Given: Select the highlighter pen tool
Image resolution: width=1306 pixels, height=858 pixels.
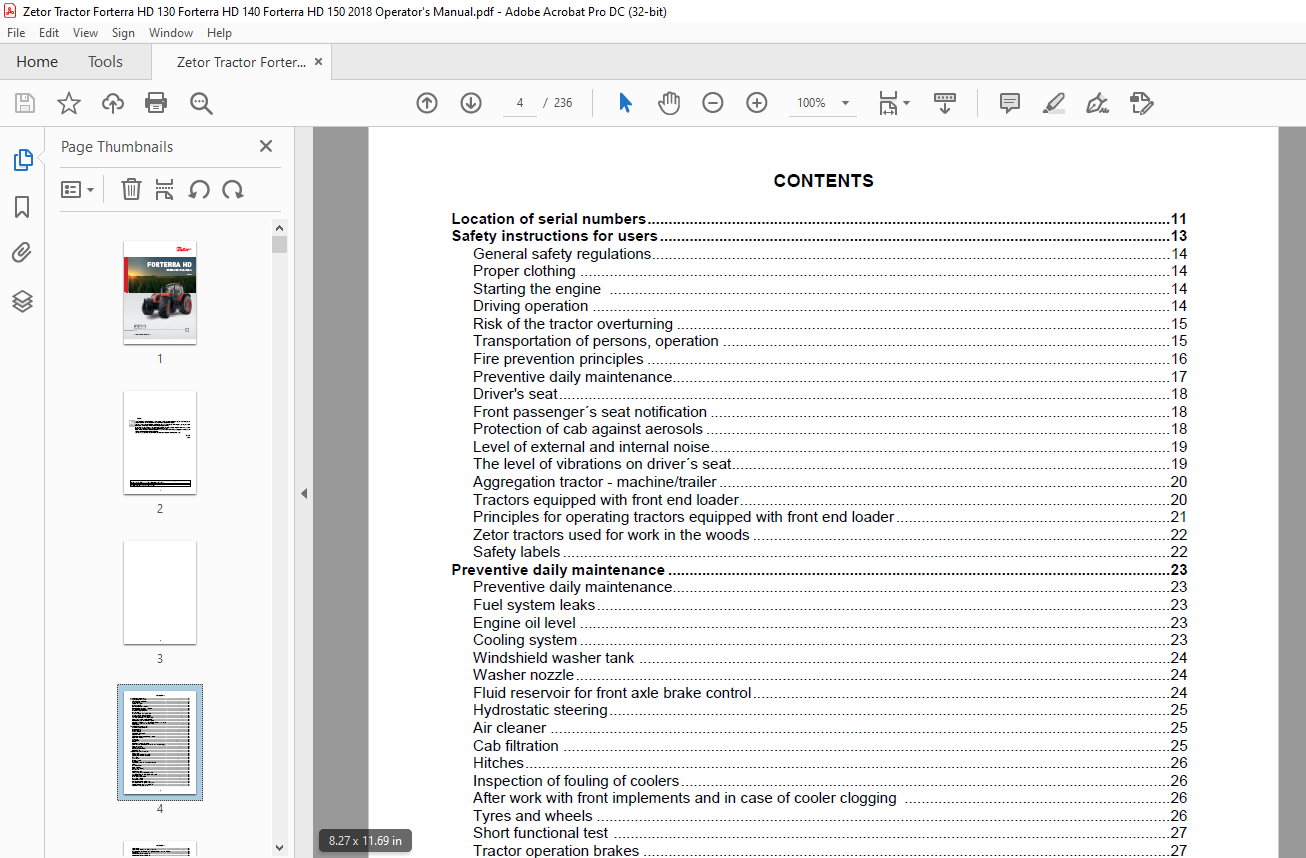Looking at the screenshot, I should pos(1053,103).
